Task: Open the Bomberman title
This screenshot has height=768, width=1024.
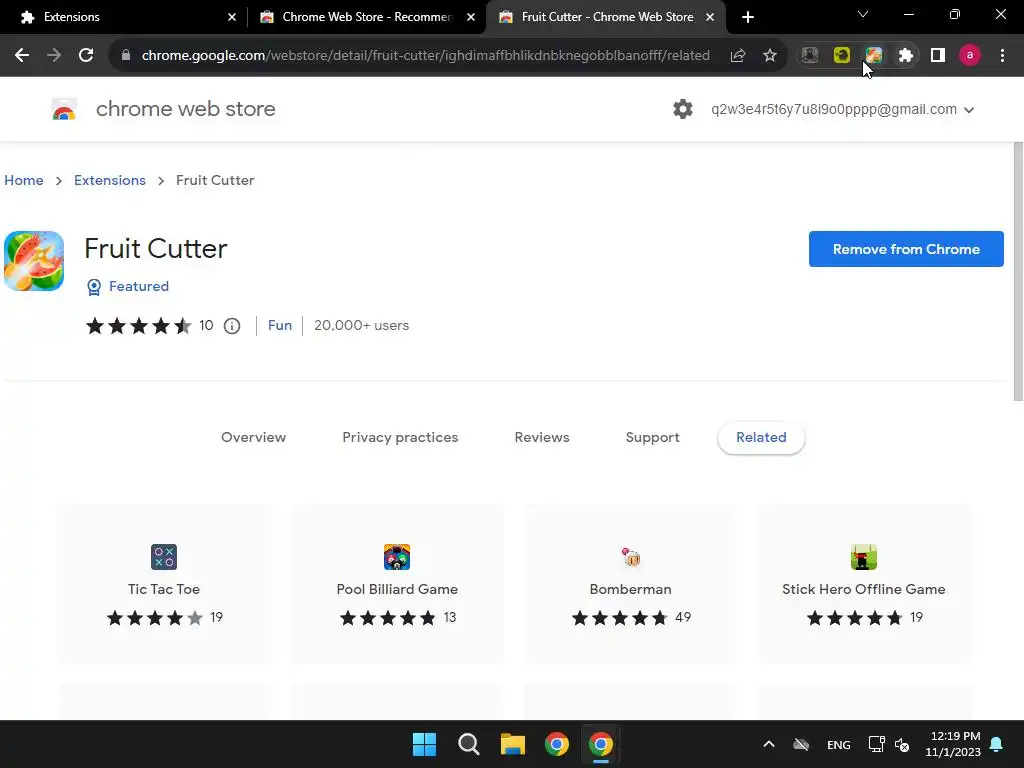Action: pyautogui.click(x=630, y=589)
